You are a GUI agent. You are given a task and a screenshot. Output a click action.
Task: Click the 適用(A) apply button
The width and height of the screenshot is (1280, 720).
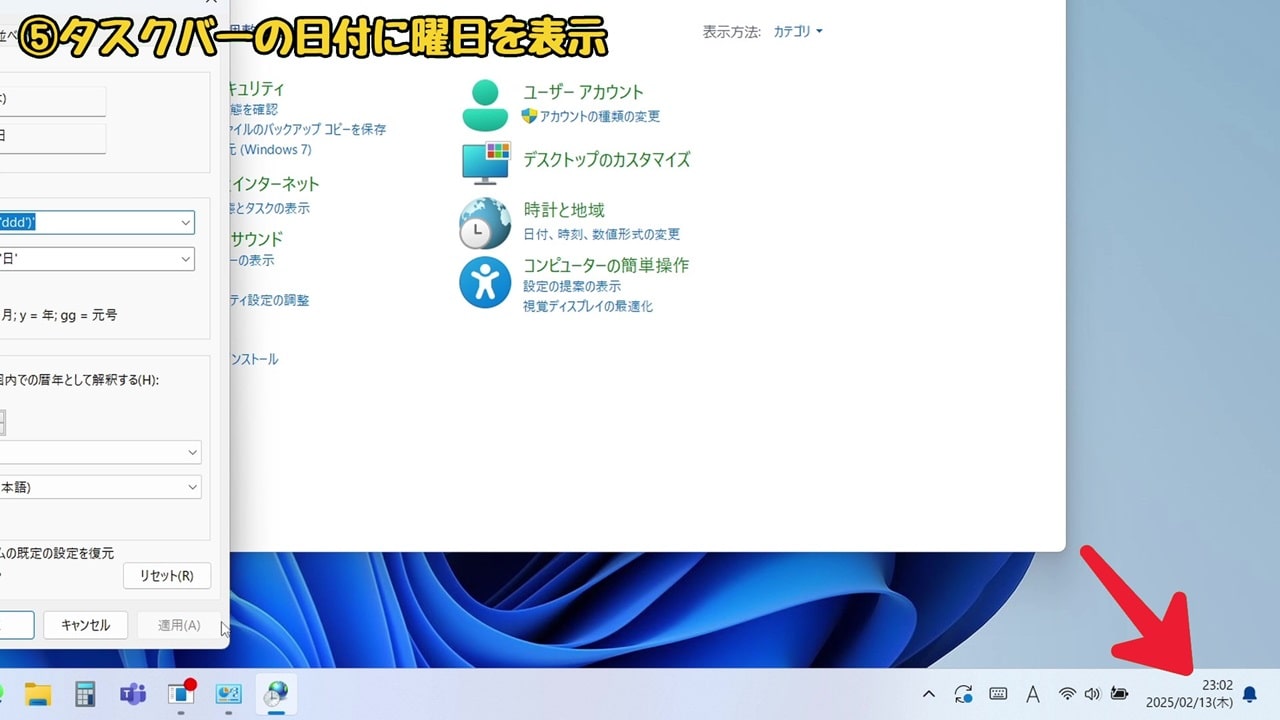pos(179,625)
